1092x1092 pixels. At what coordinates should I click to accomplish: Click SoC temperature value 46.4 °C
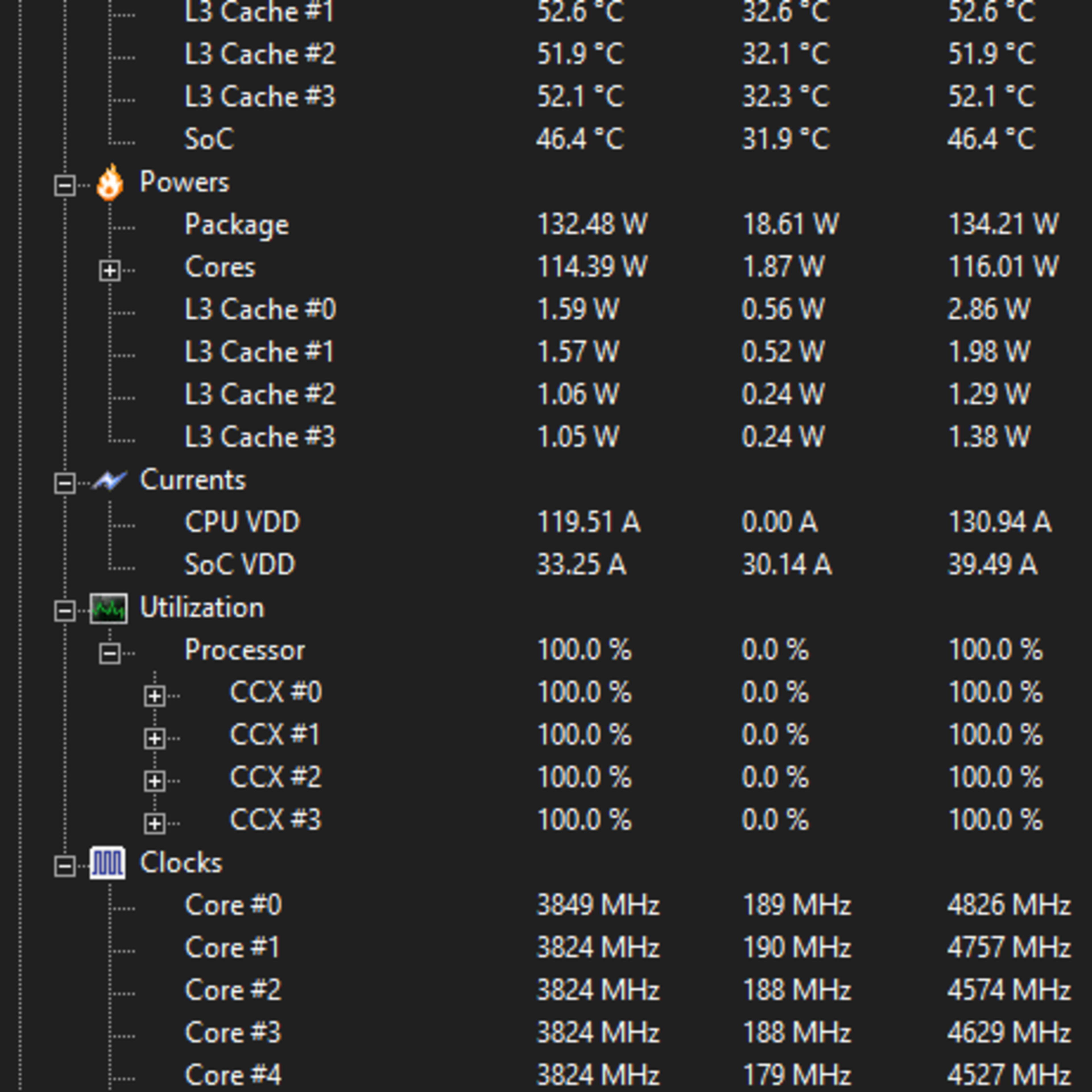pos(580,139)
